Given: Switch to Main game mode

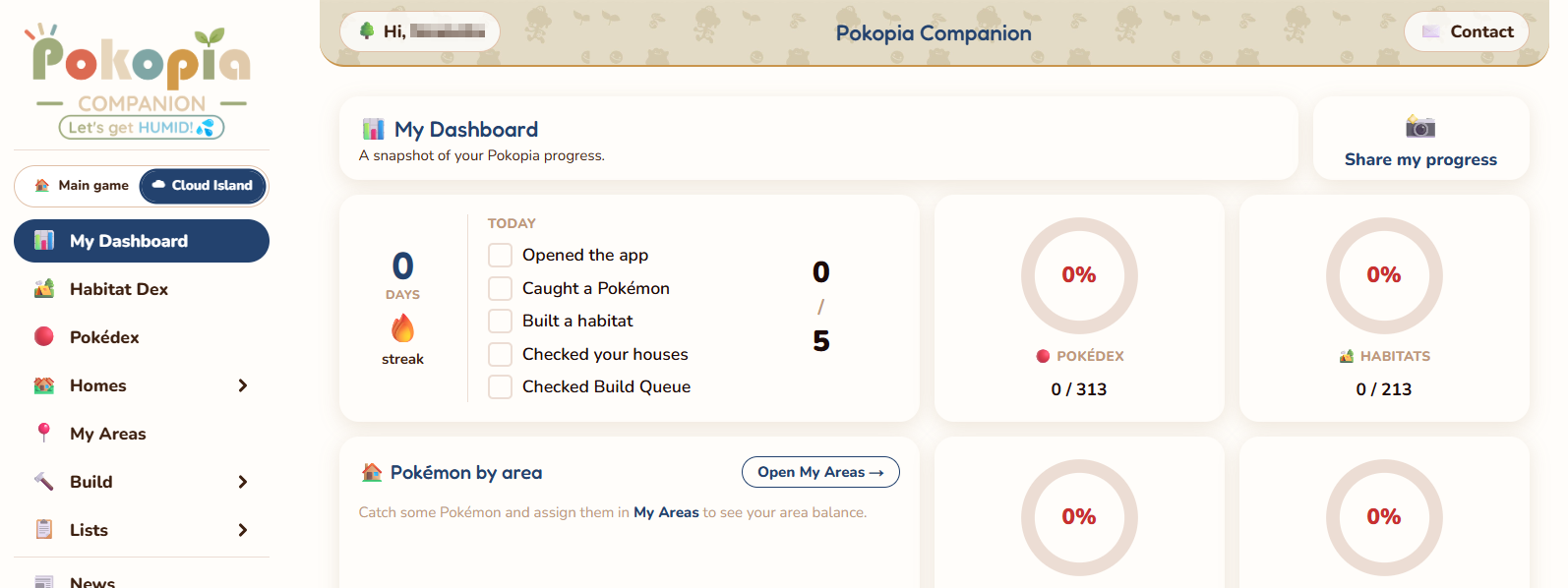Looking at the screenshot, I should 82,186.
